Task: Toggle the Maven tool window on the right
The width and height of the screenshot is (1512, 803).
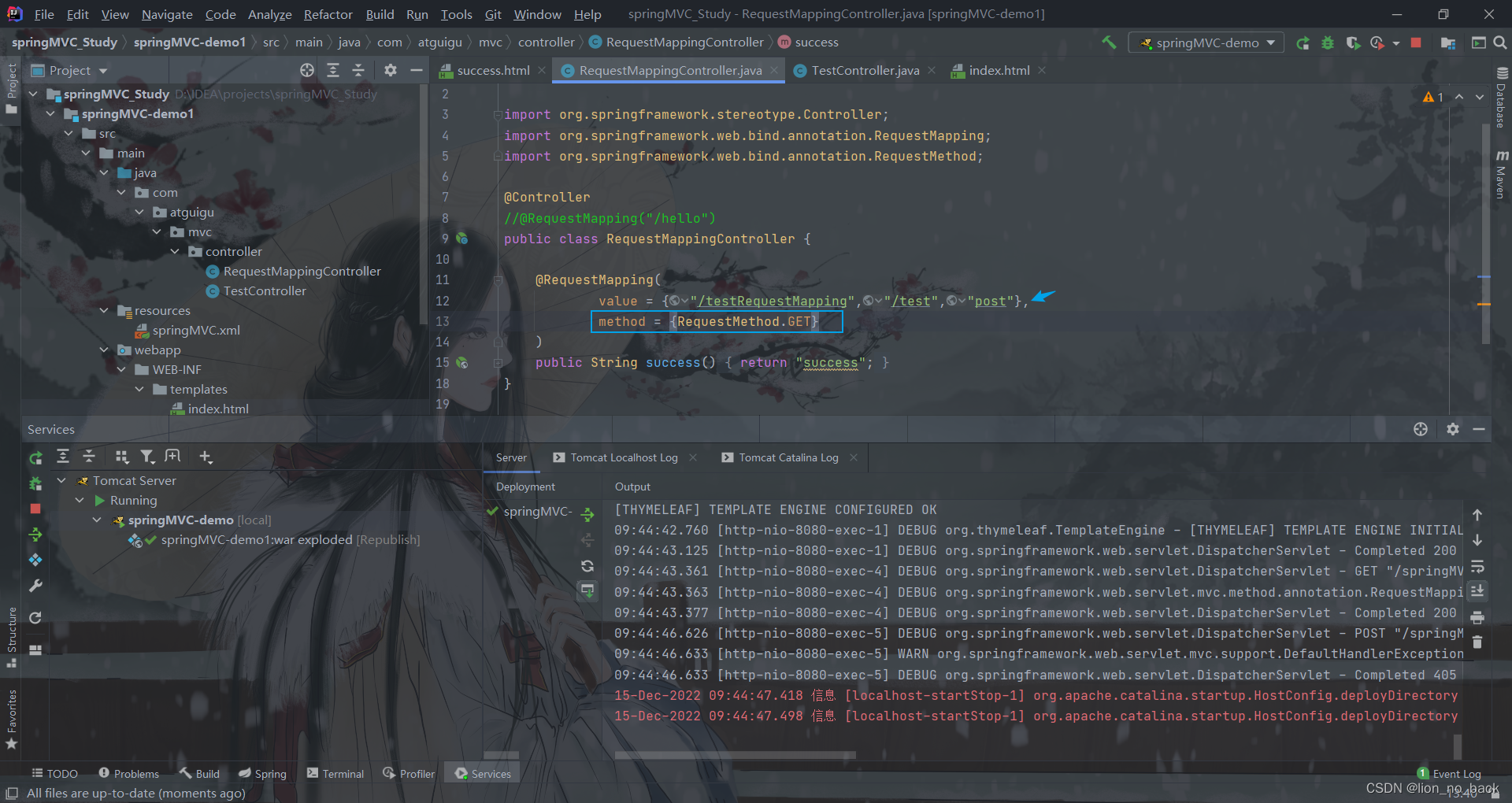Action: [1501, 174]
